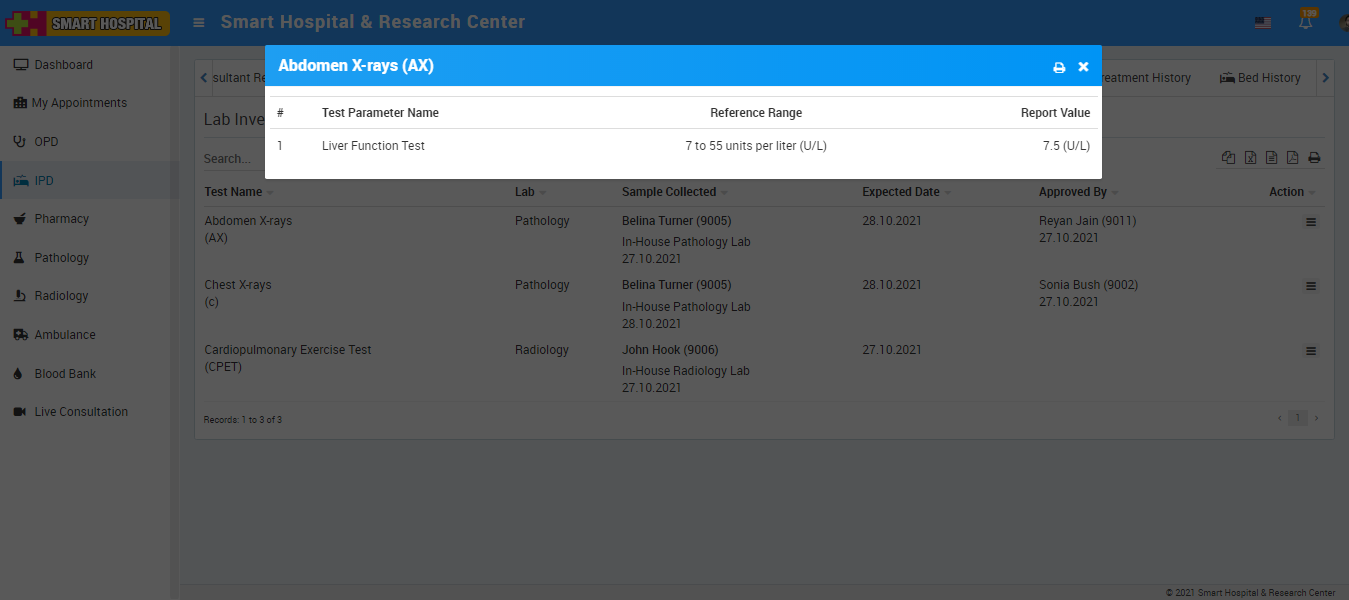Open action menu for Cardiopulmonary Exercise Test

click(x=1311, y=351)
